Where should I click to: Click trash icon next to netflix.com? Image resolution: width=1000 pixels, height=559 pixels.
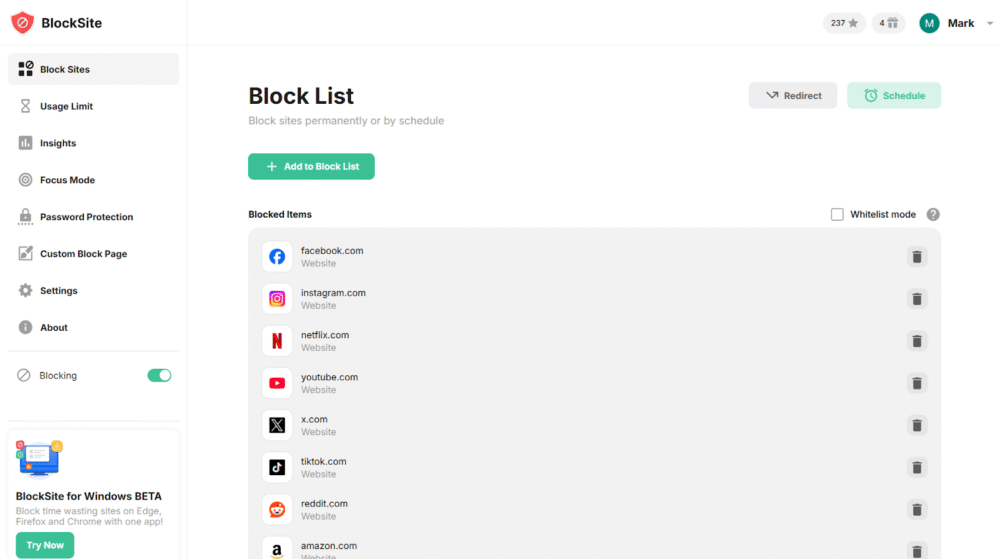coord(916,341)
